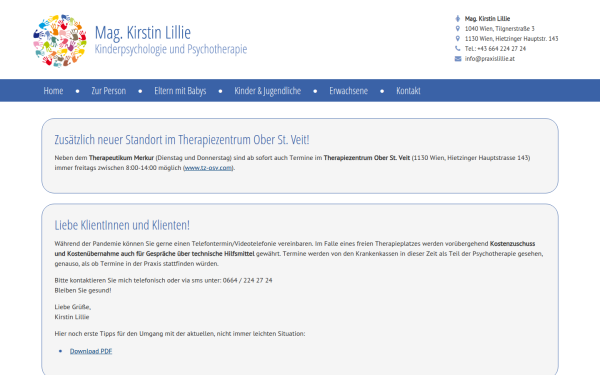Image resolution: width=600 pixels, height=375 pixels.
Task: Click the info@praxislillie.at email address
Action: point(489,59)
